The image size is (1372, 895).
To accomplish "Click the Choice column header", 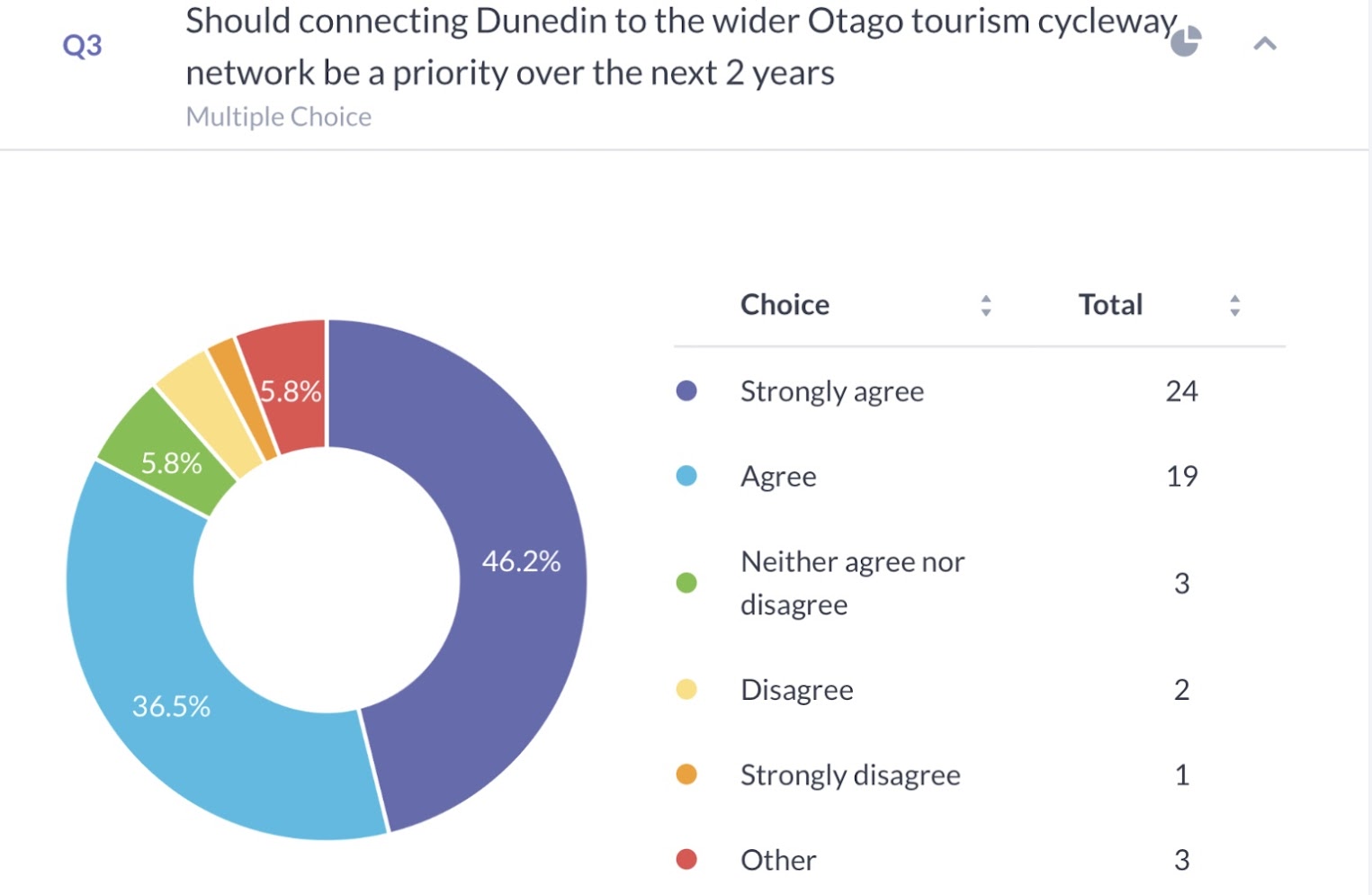I will (x=785, y=305).
